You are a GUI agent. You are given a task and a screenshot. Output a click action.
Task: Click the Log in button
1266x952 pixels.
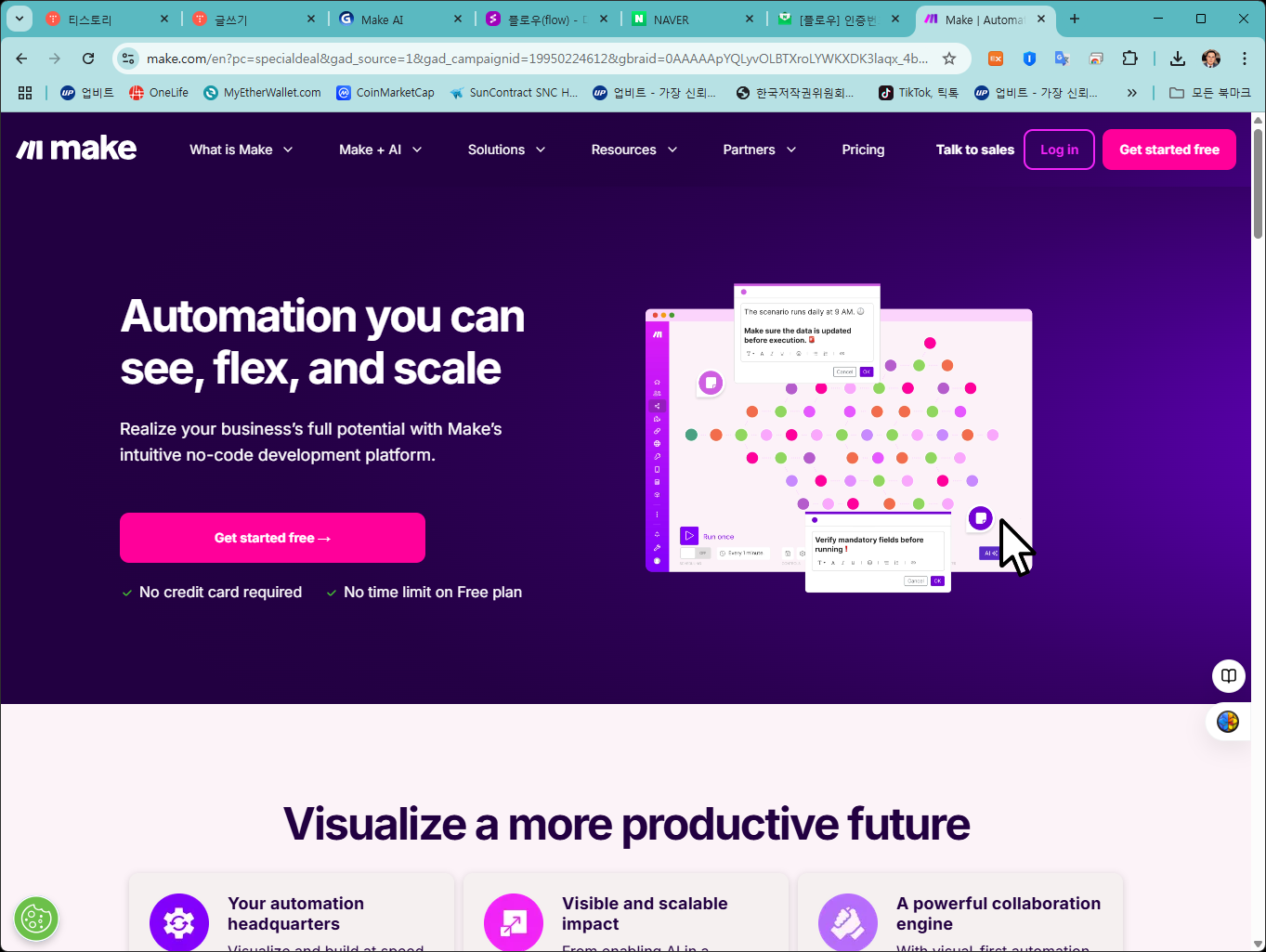[x=1059, y=150]
